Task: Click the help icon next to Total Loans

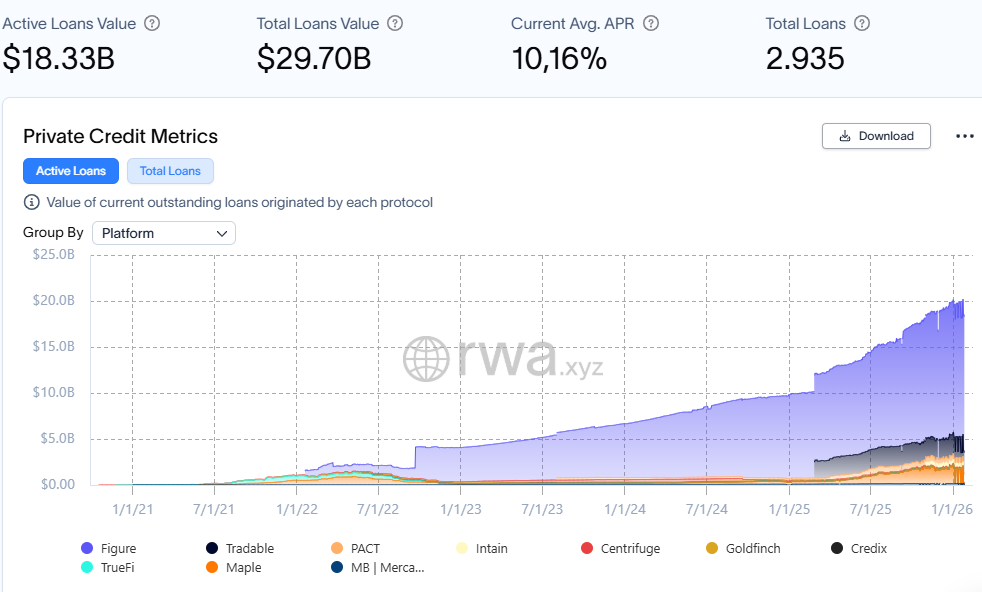Action: pyautogui.click(x=862, y=23)
